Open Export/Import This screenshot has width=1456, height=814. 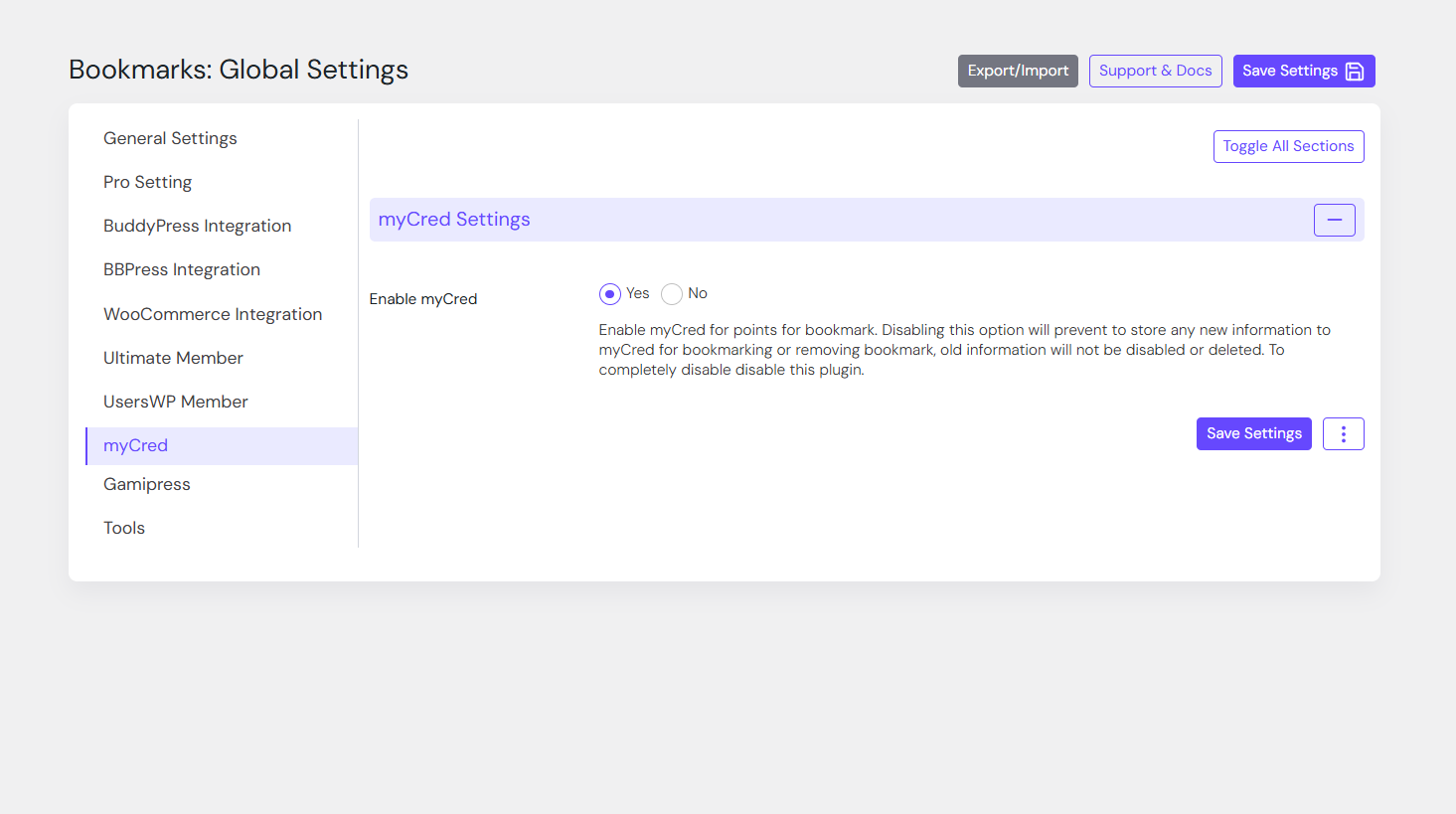(1018, 71)
